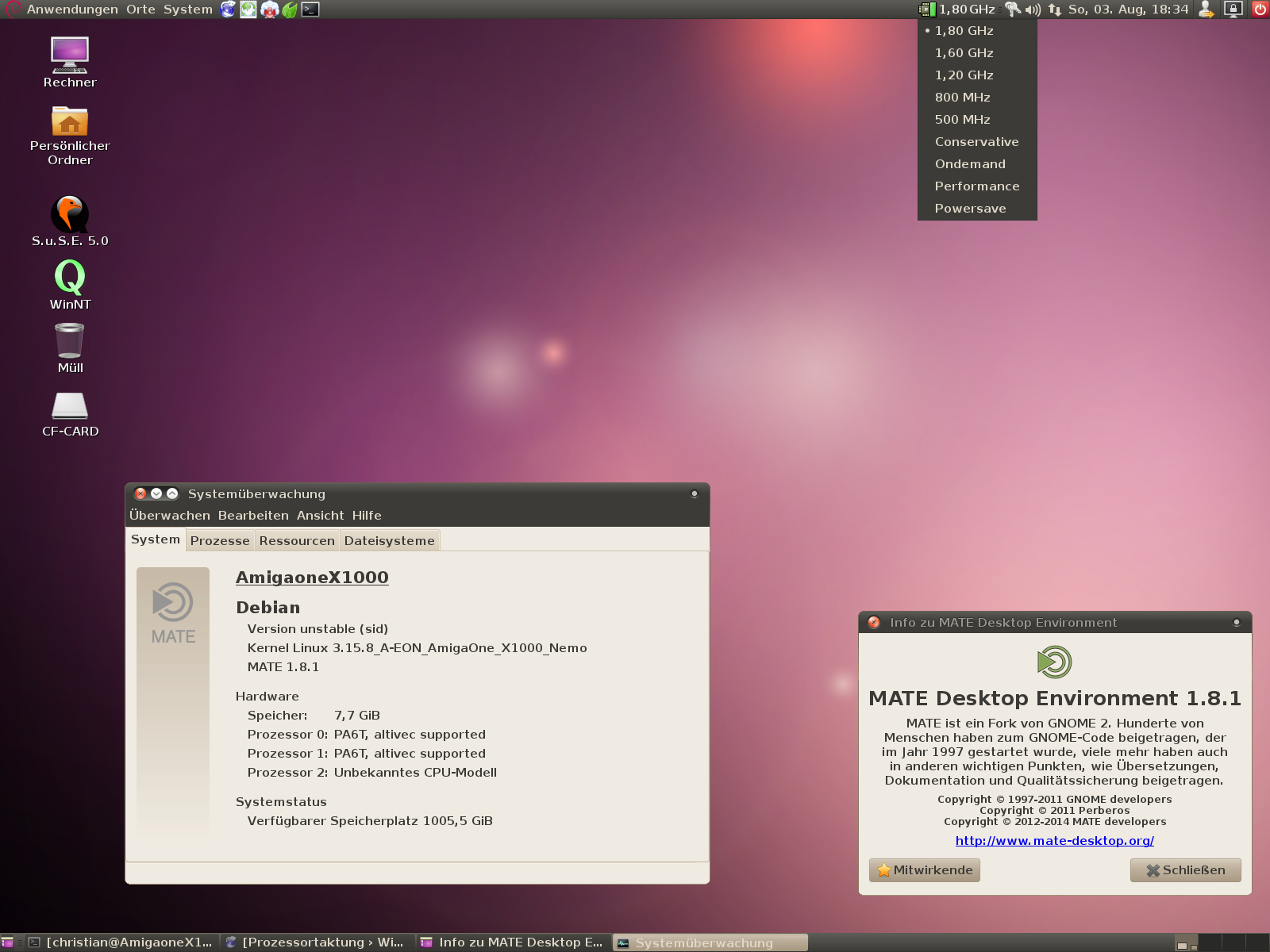This screenshot has width=1270, height=952.
Task: Select the 1,60 GHz frequency option
Action: [x=964, y=53]
